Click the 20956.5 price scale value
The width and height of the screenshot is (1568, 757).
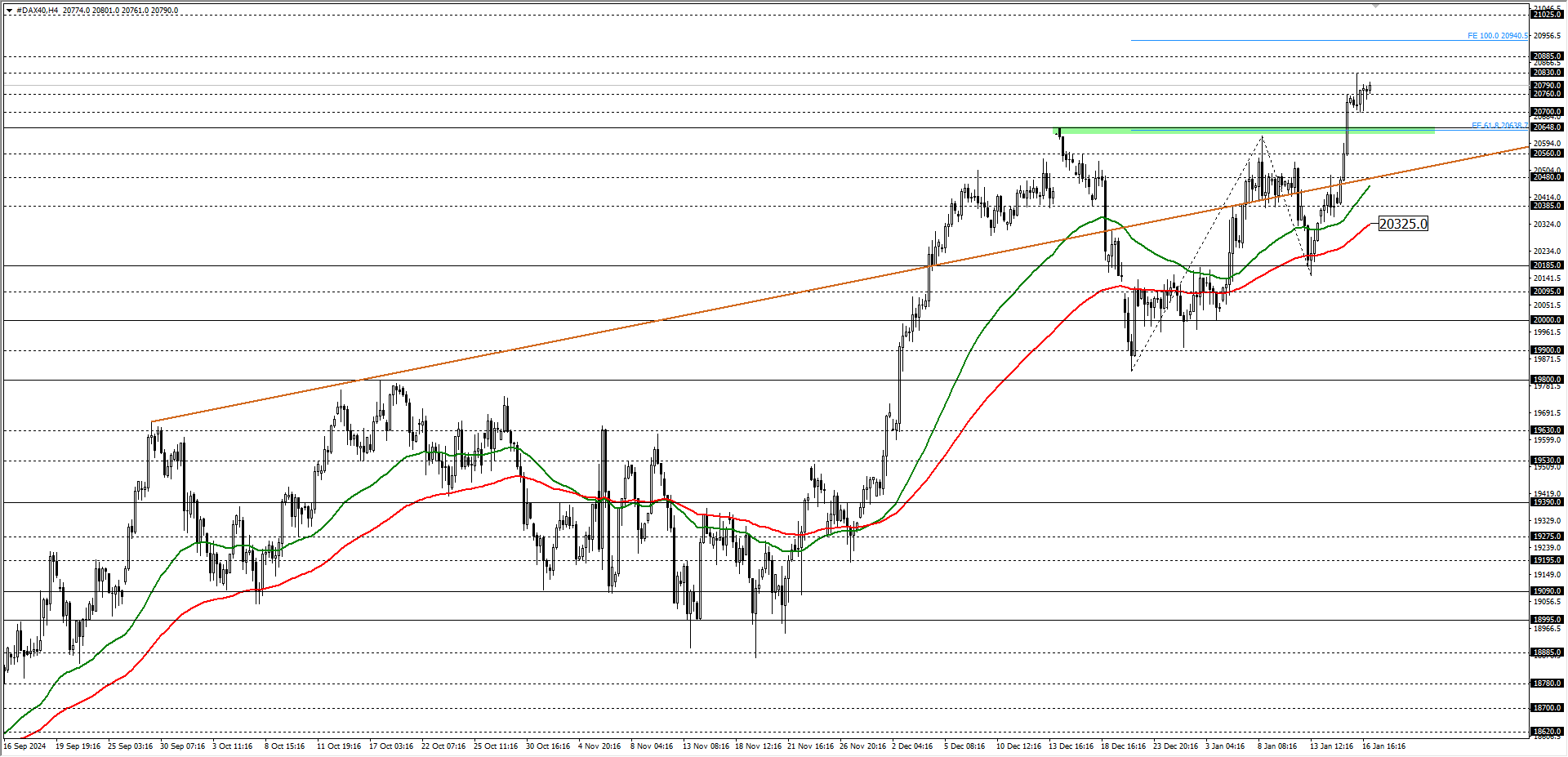1547,36
